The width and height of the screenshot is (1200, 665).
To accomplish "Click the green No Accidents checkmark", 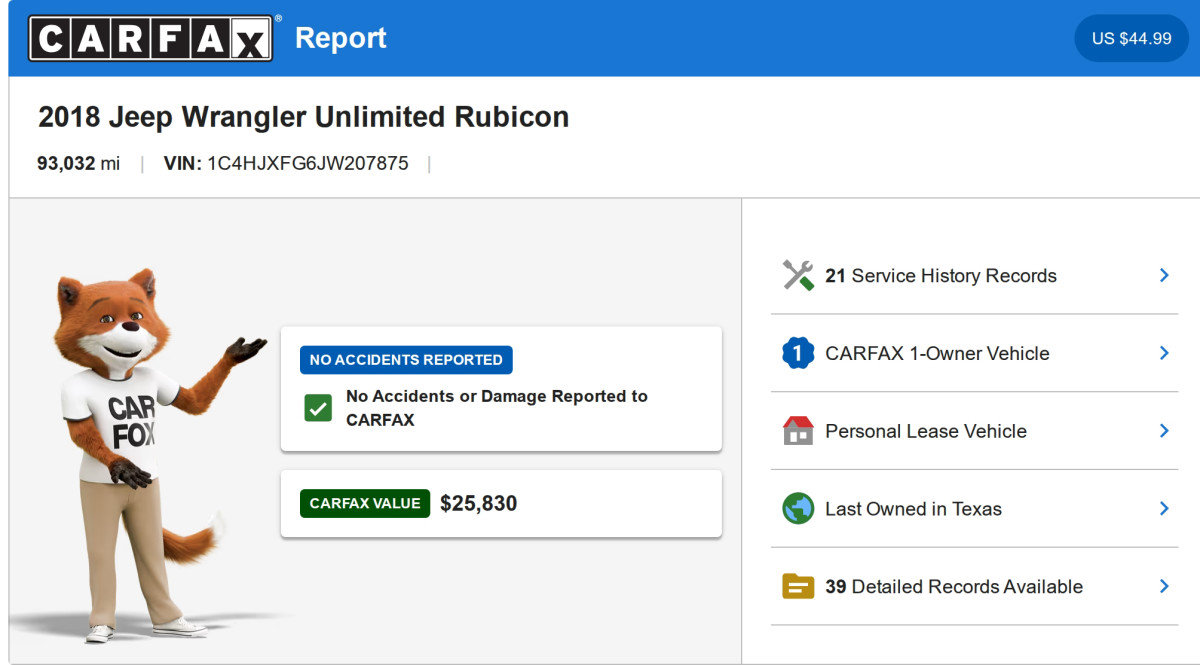I will 318,408.
